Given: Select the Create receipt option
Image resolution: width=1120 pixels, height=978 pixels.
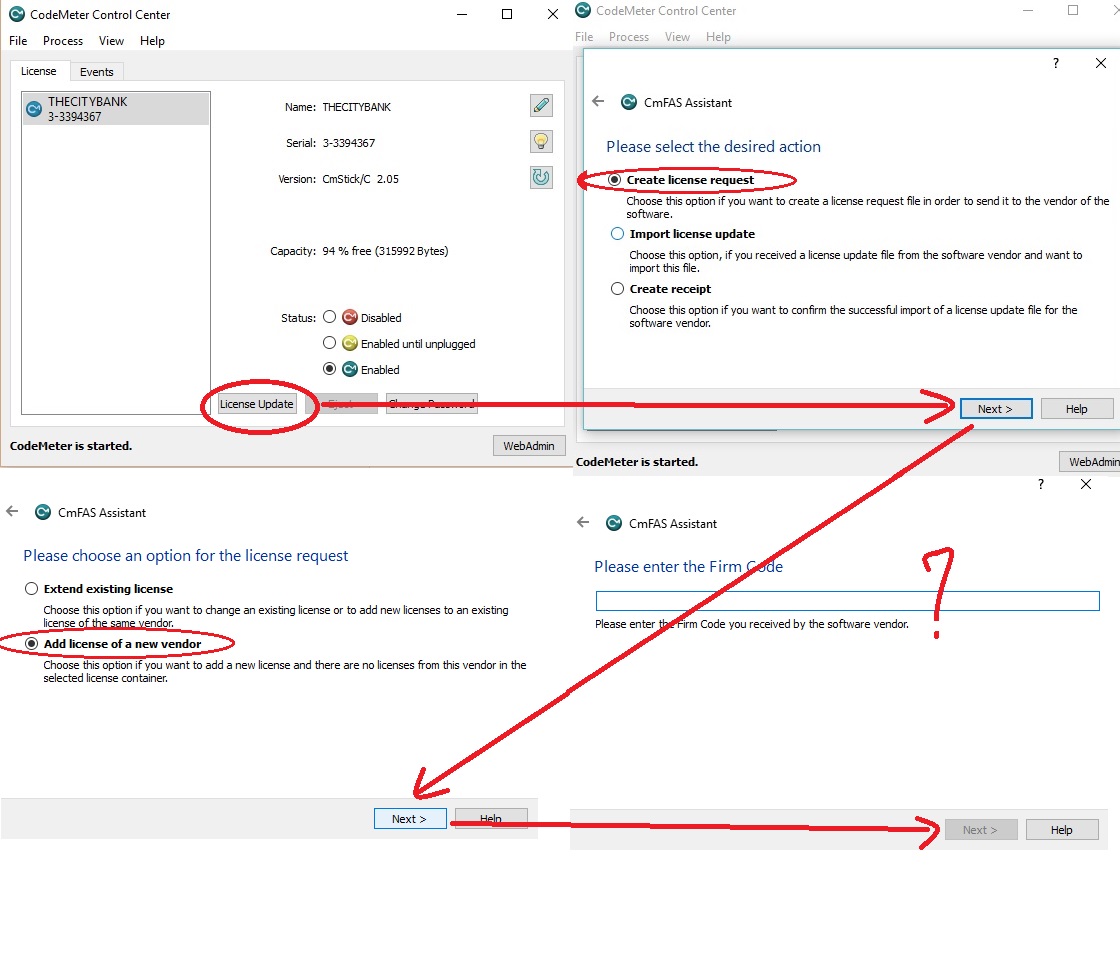Looking at the screenshot, I should [617, 289].
